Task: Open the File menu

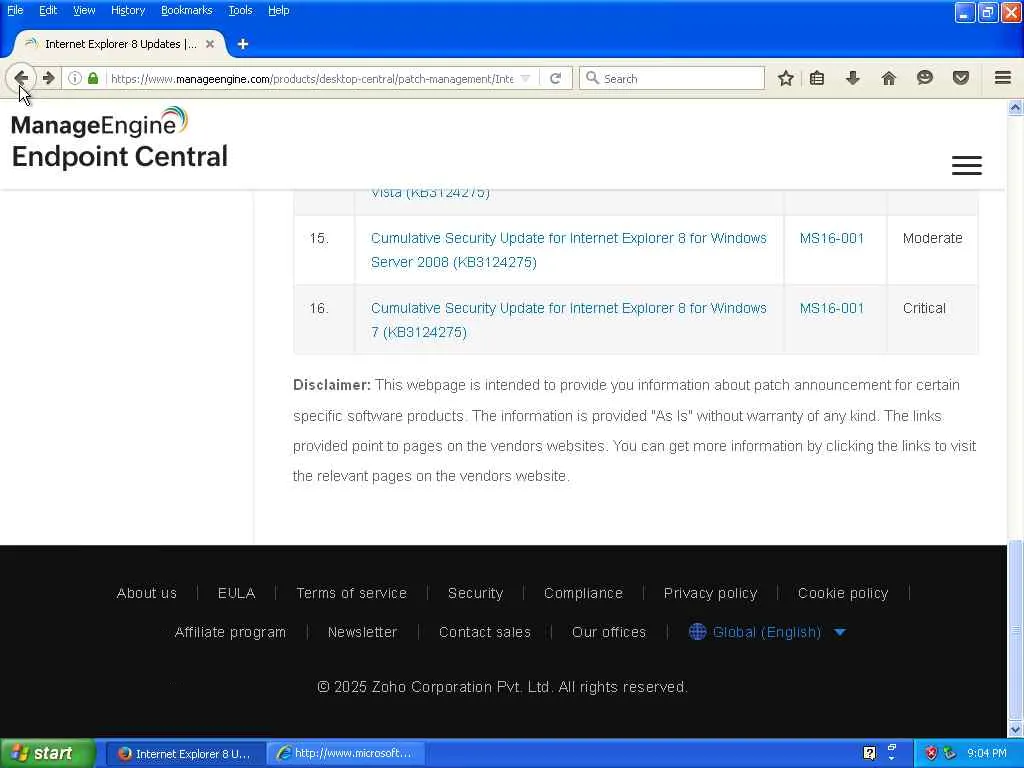Action: coord(15,10)
